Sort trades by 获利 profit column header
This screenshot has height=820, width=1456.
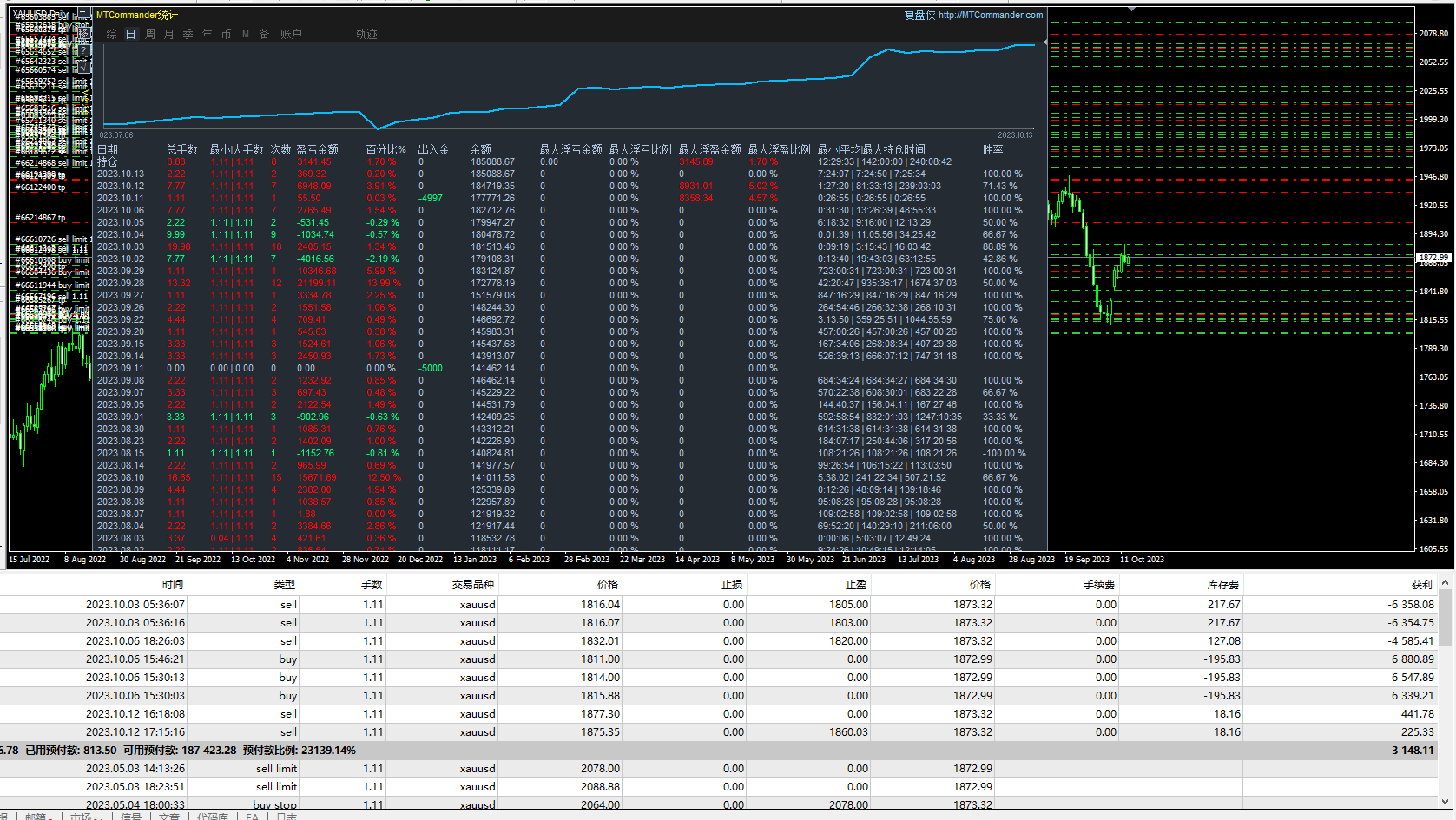click(1421, 584)
